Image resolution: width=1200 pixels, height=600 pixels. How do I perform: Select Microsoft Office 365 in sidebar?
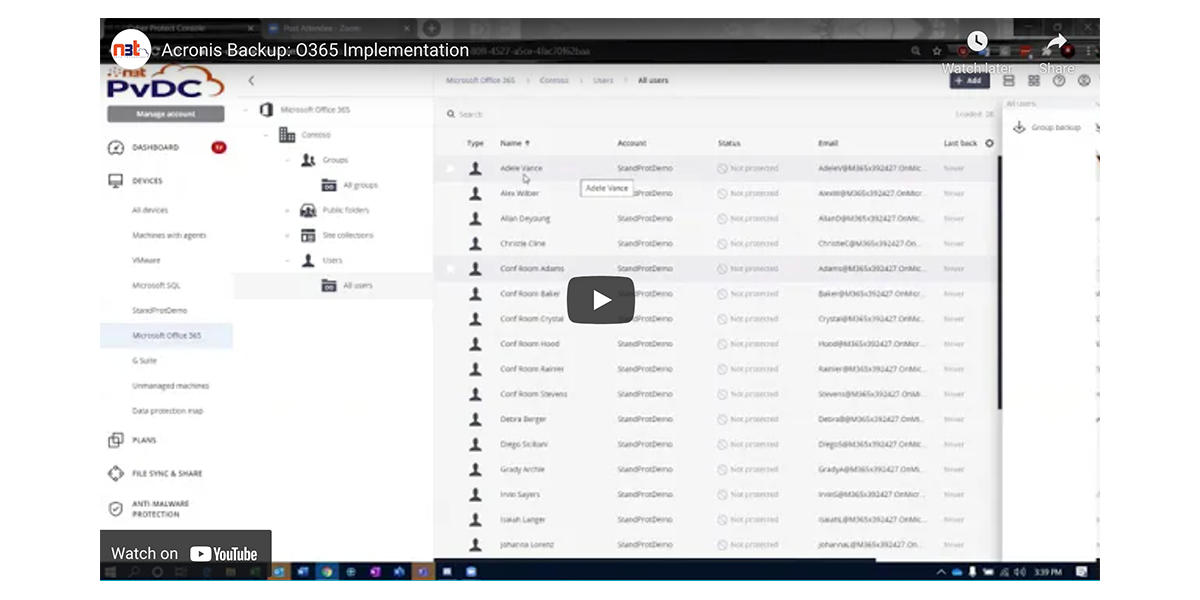pyautogui.click(x=166, y=336)
